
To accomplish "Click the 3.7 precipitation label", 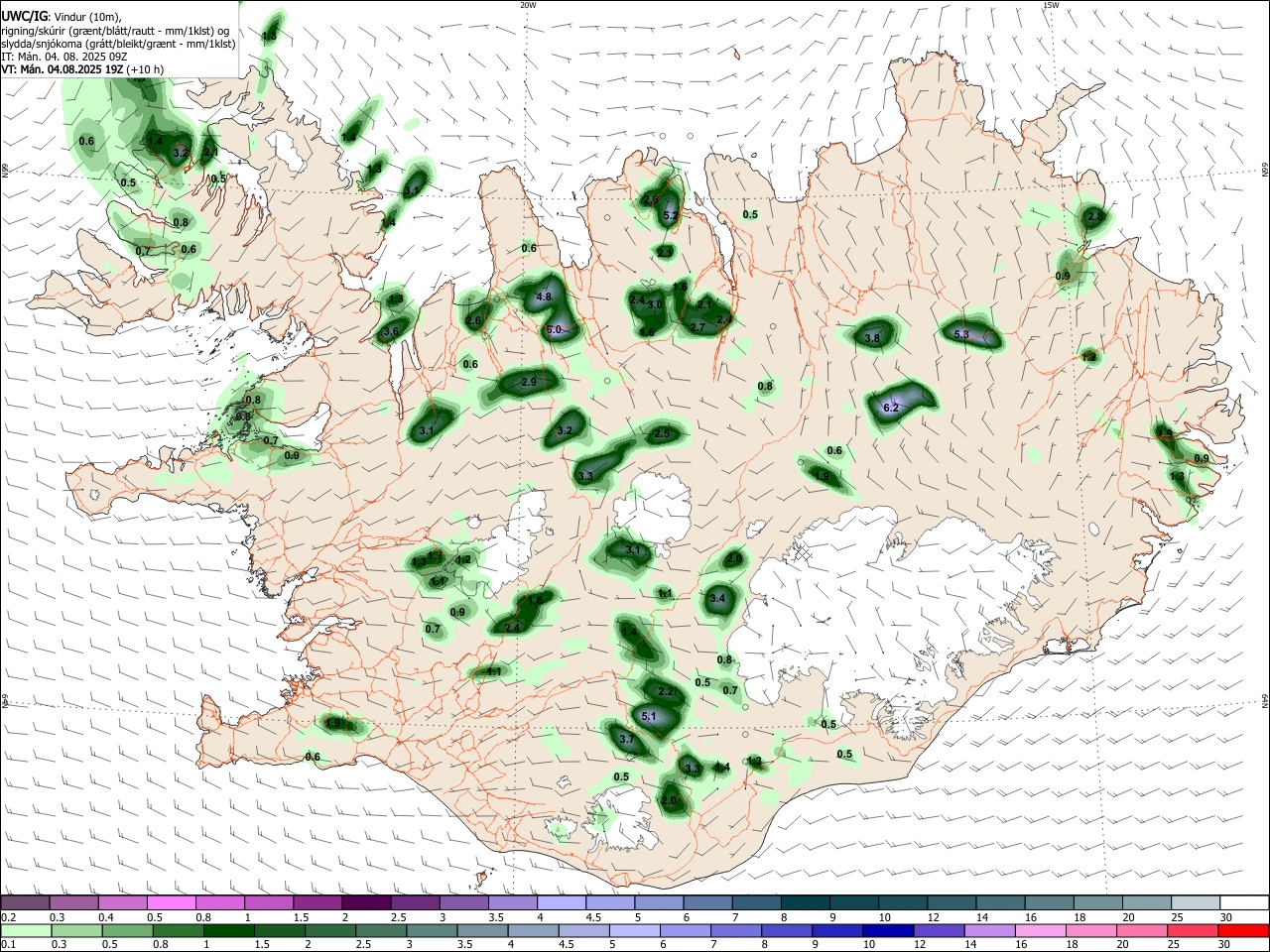I will click(627, 740).
